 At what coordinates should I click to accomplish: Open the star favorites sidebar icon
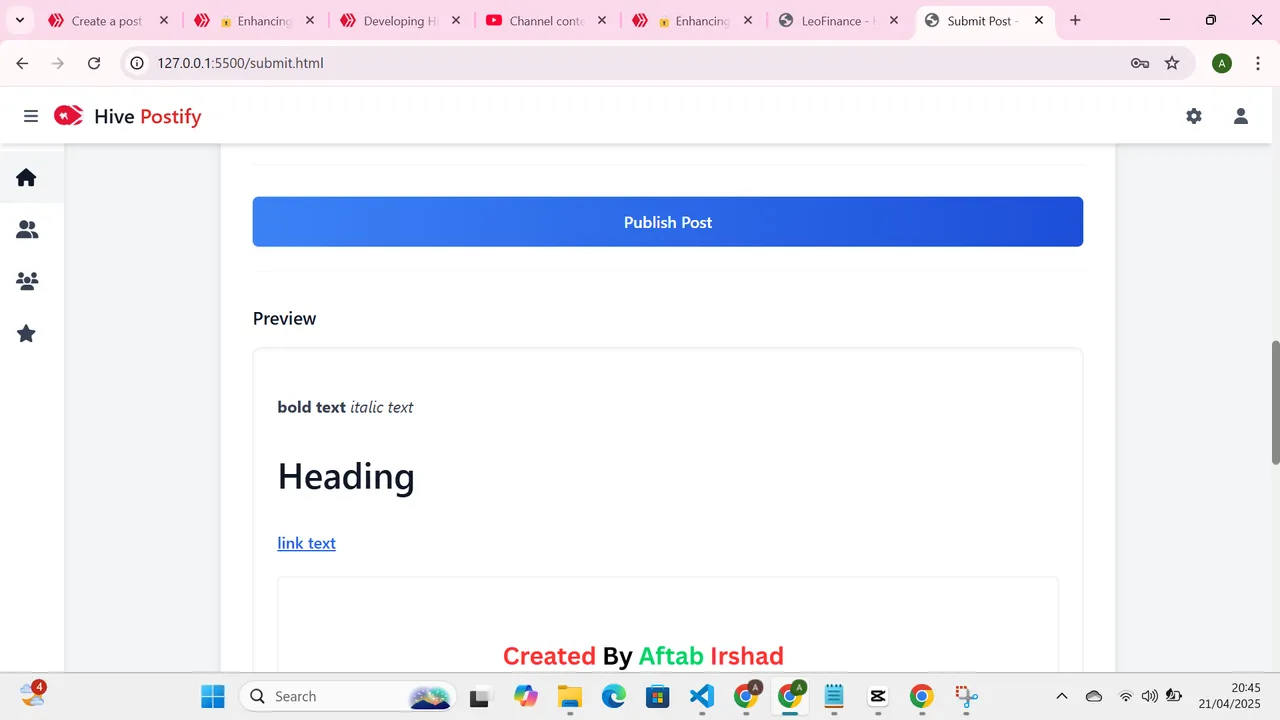tap(27, 333)
